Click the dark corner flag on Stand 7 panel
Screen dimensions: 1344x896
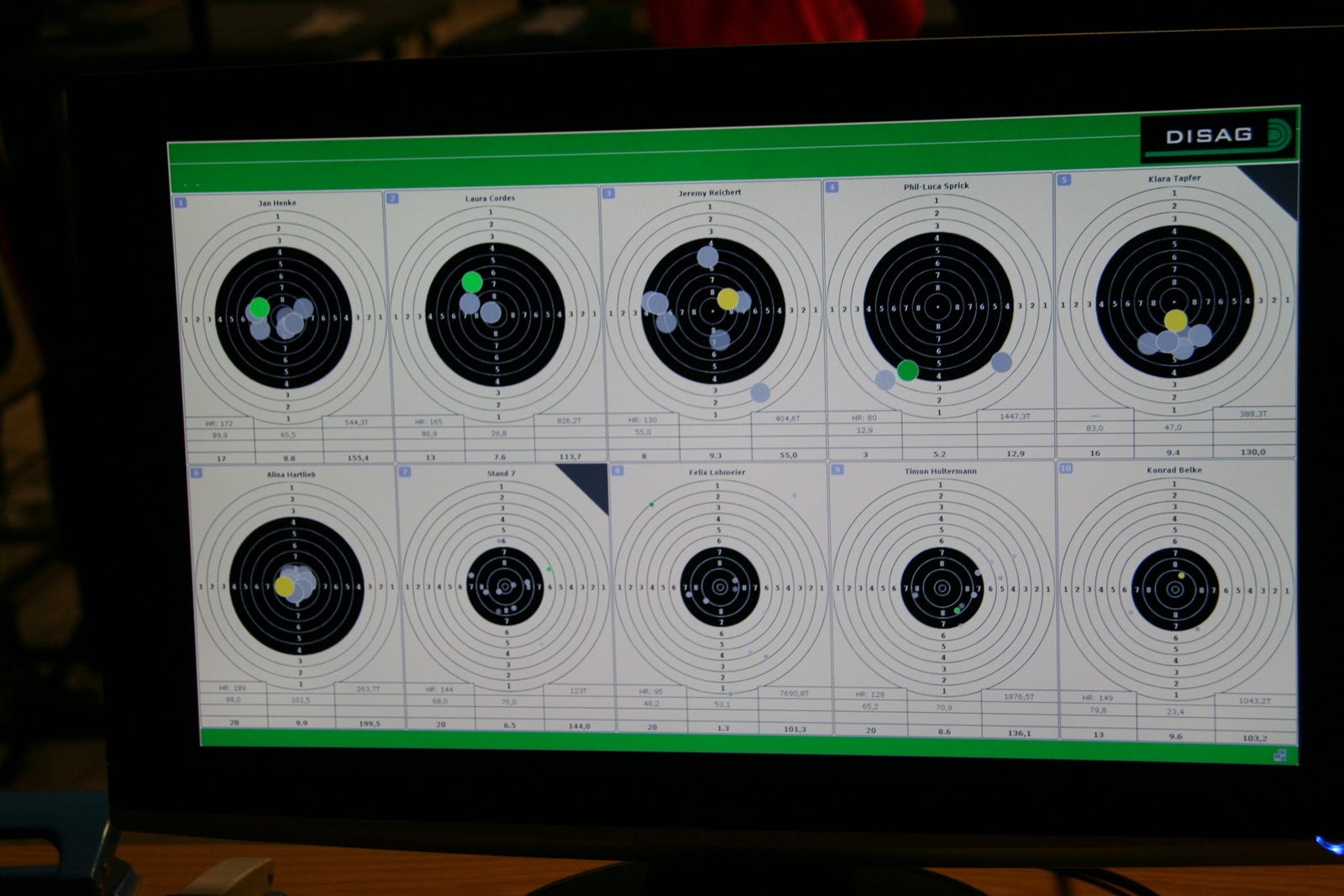[589, 482]
